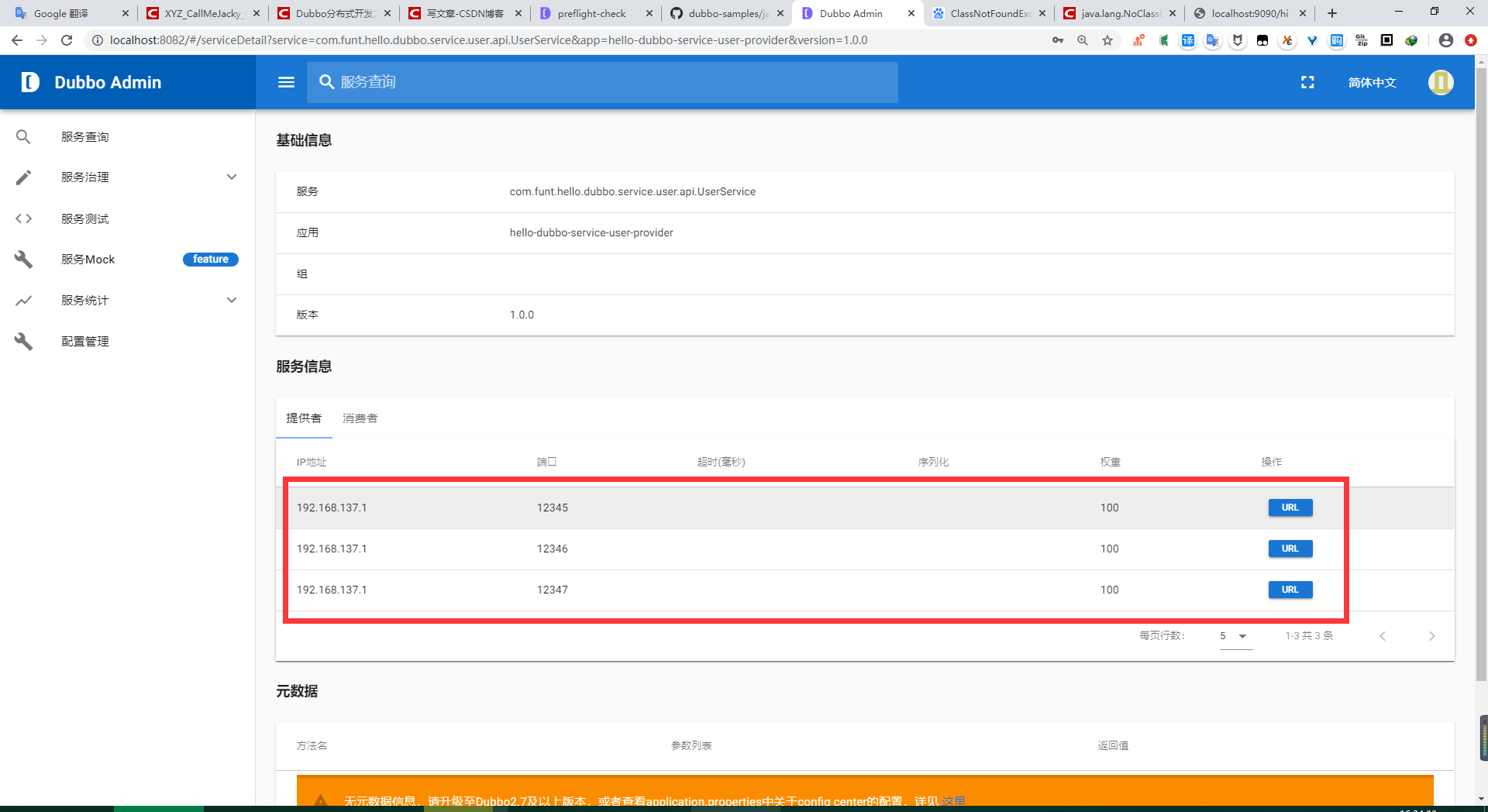
Task: Open 服务Mock in the sidebar
Action: pyautogui.click(x=128, y=260)
